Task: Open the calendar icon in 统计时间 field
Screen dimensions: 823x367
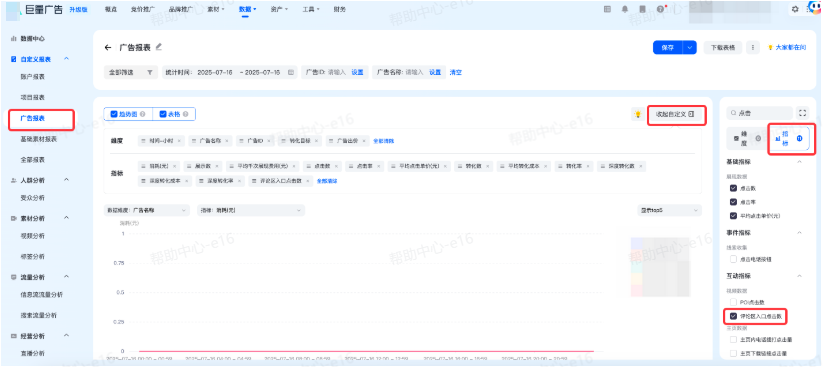Action: pos(290,72)
